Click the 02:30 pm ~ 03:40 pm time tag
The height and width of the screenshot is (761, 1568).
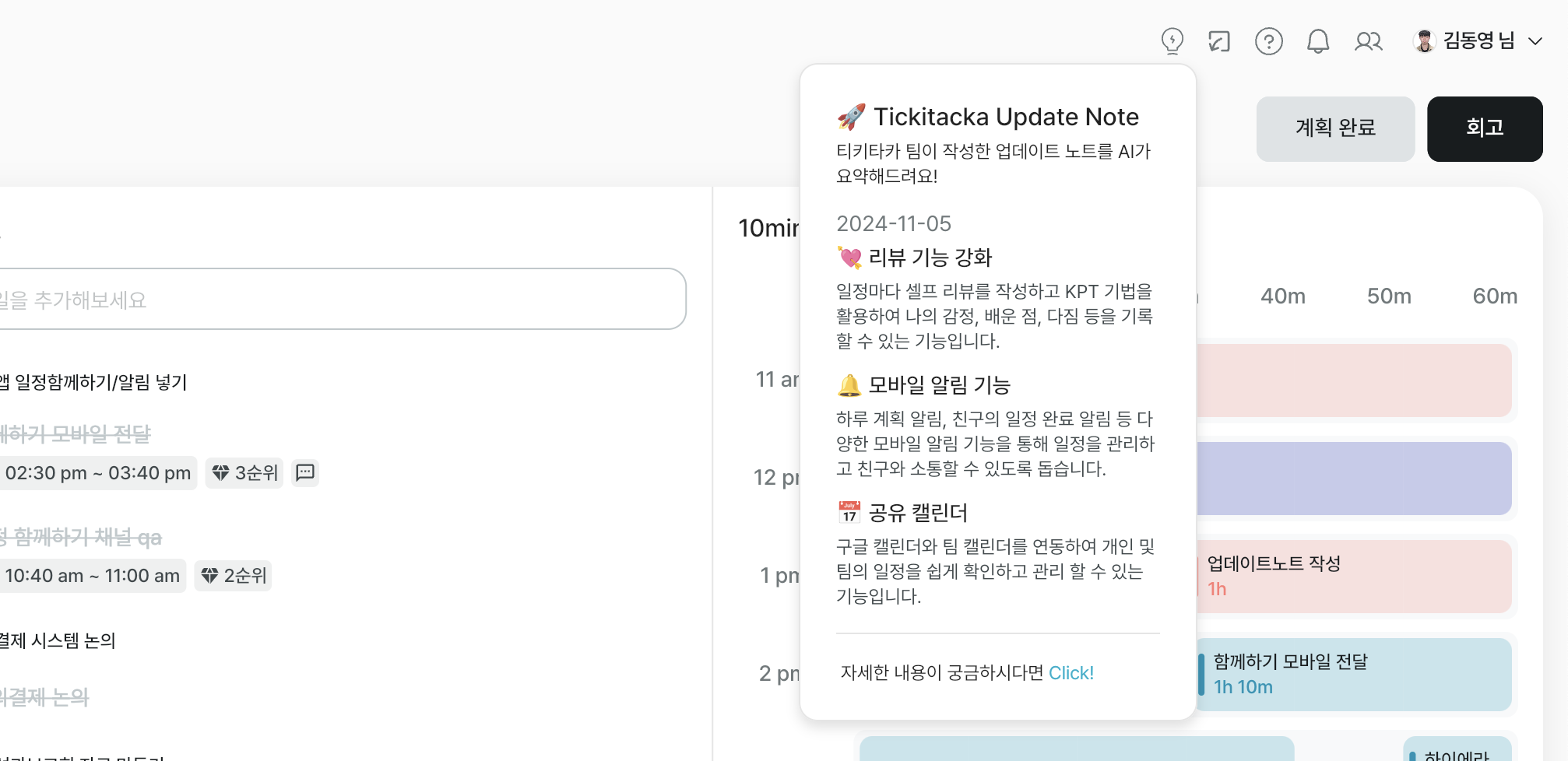(x=97, y=472)
